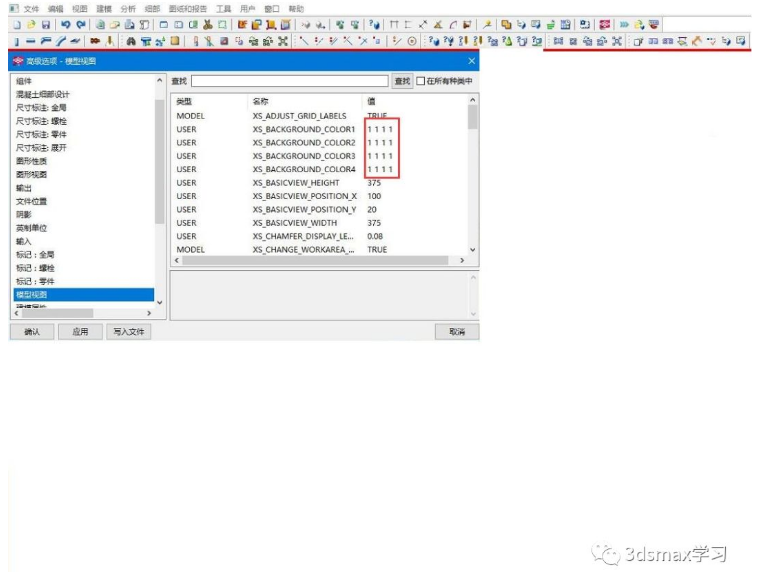Image resolution: width=758 pixels, height=572 pixels.
Task: Open the 图纸和报告 menu
Action: [x=188, y=9]
